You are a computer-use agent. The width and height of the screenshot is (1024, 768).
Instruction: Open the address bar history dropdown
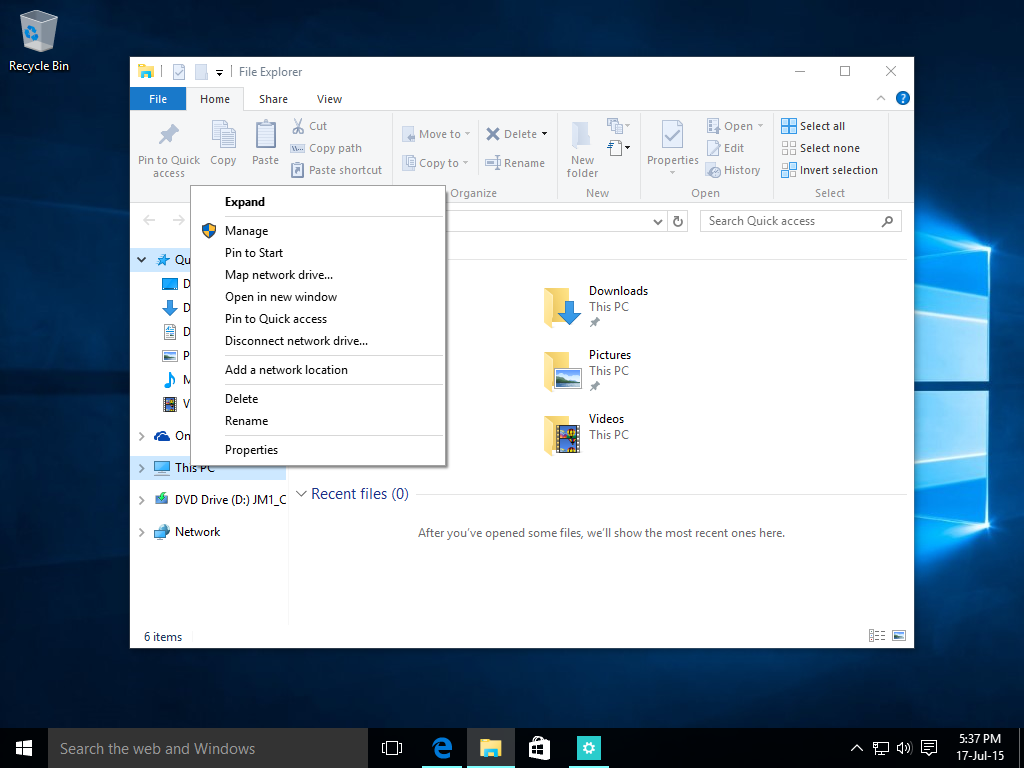(658, 222)
